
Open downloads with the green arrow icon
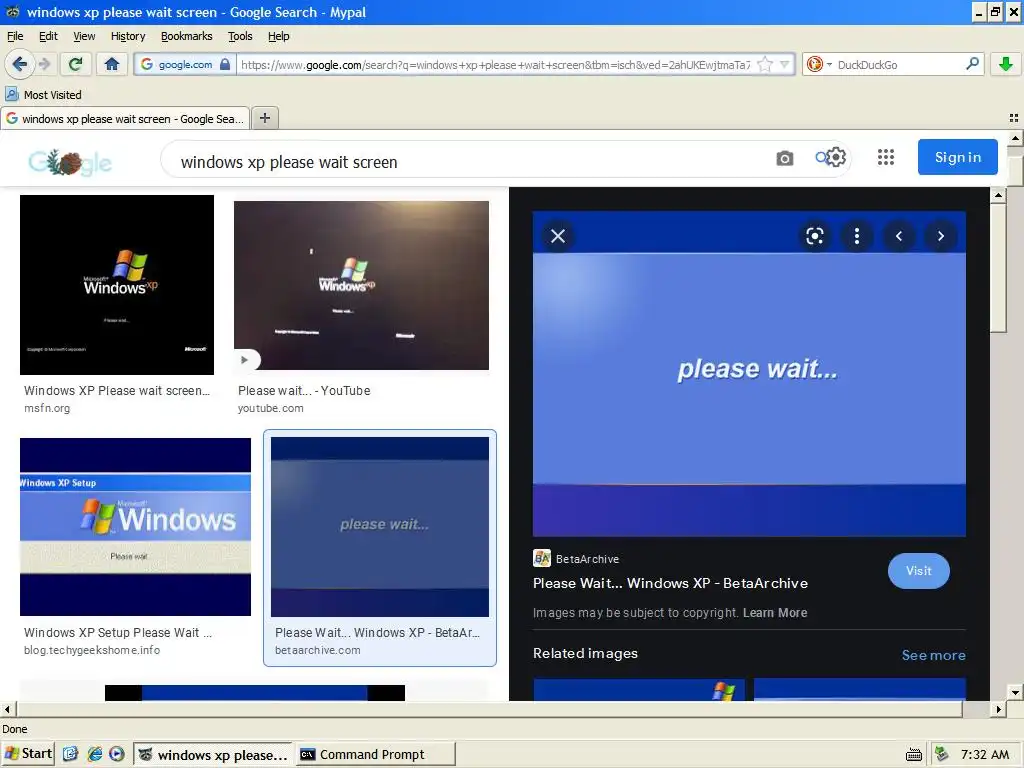[1006, 64]
